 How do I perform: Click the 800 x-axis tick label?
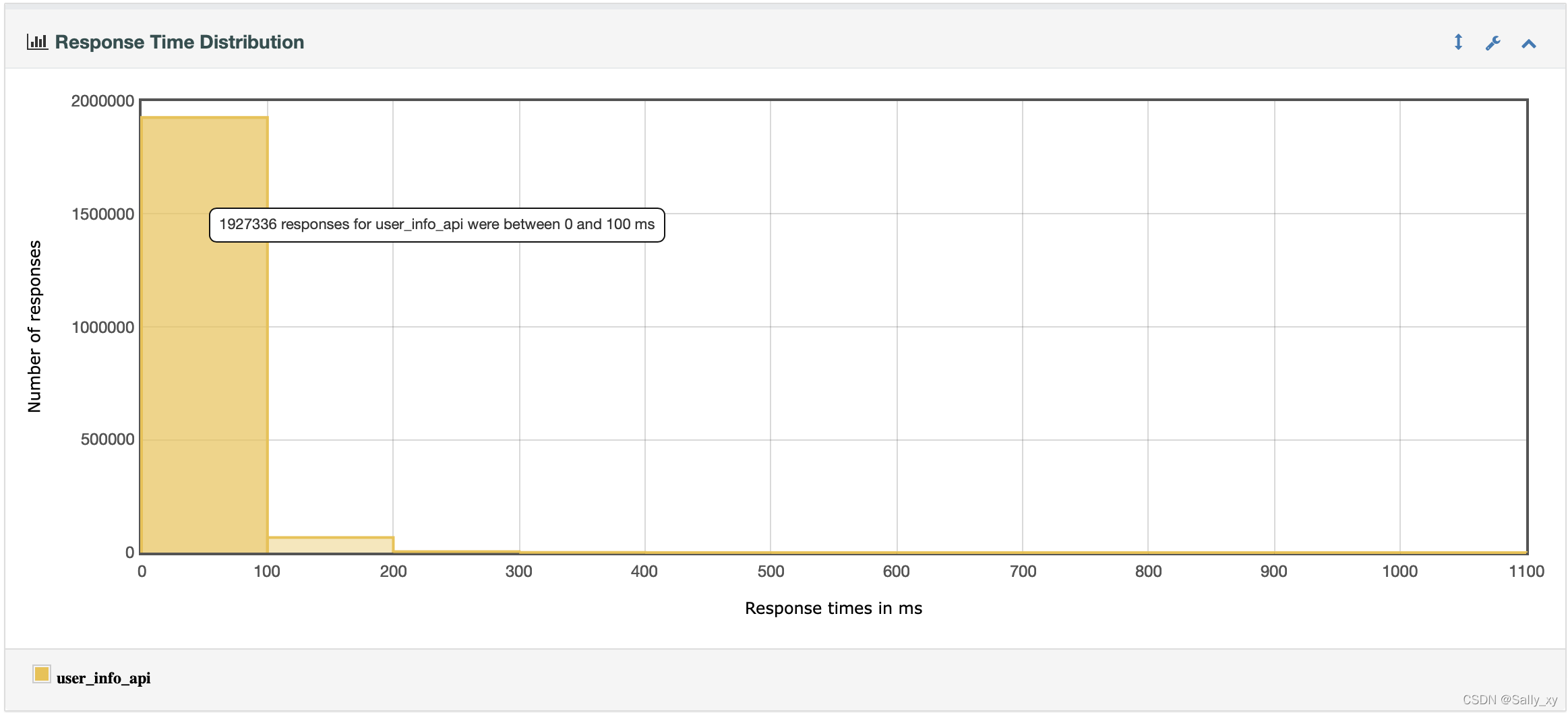[x=1148, y=571]
